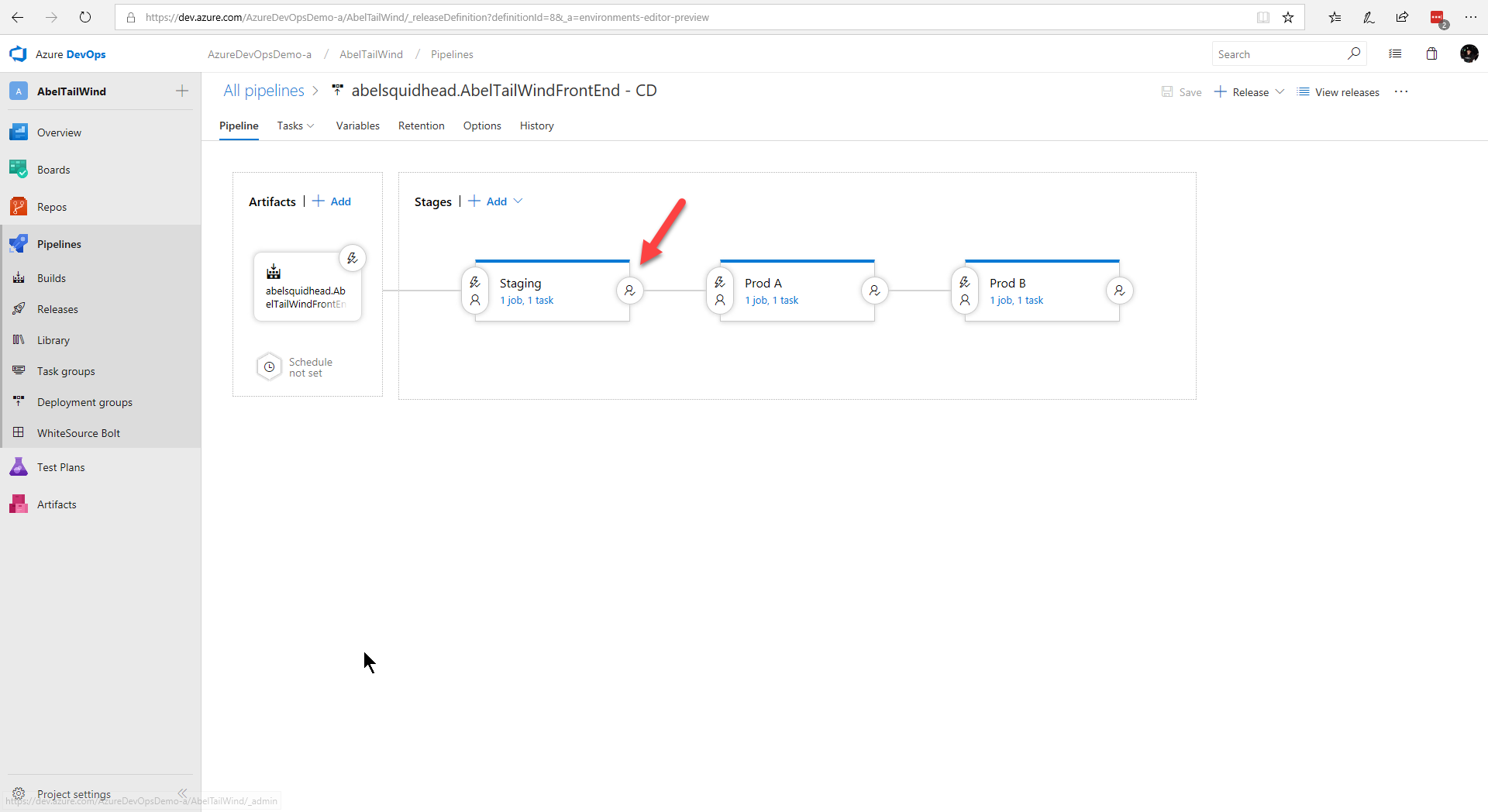Expand the Release dropdown arrow
The image size is (1488, 812).
(x=1280, y=91)
